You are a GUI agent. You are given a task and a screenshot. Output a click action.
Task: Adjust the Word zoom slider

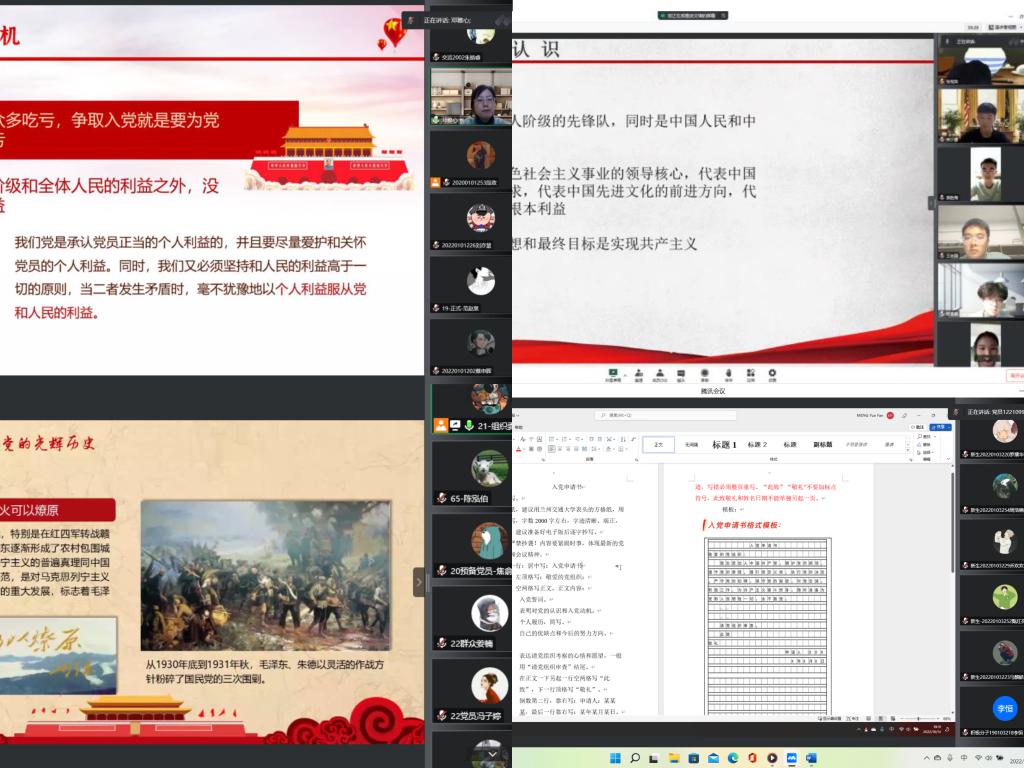918,718
